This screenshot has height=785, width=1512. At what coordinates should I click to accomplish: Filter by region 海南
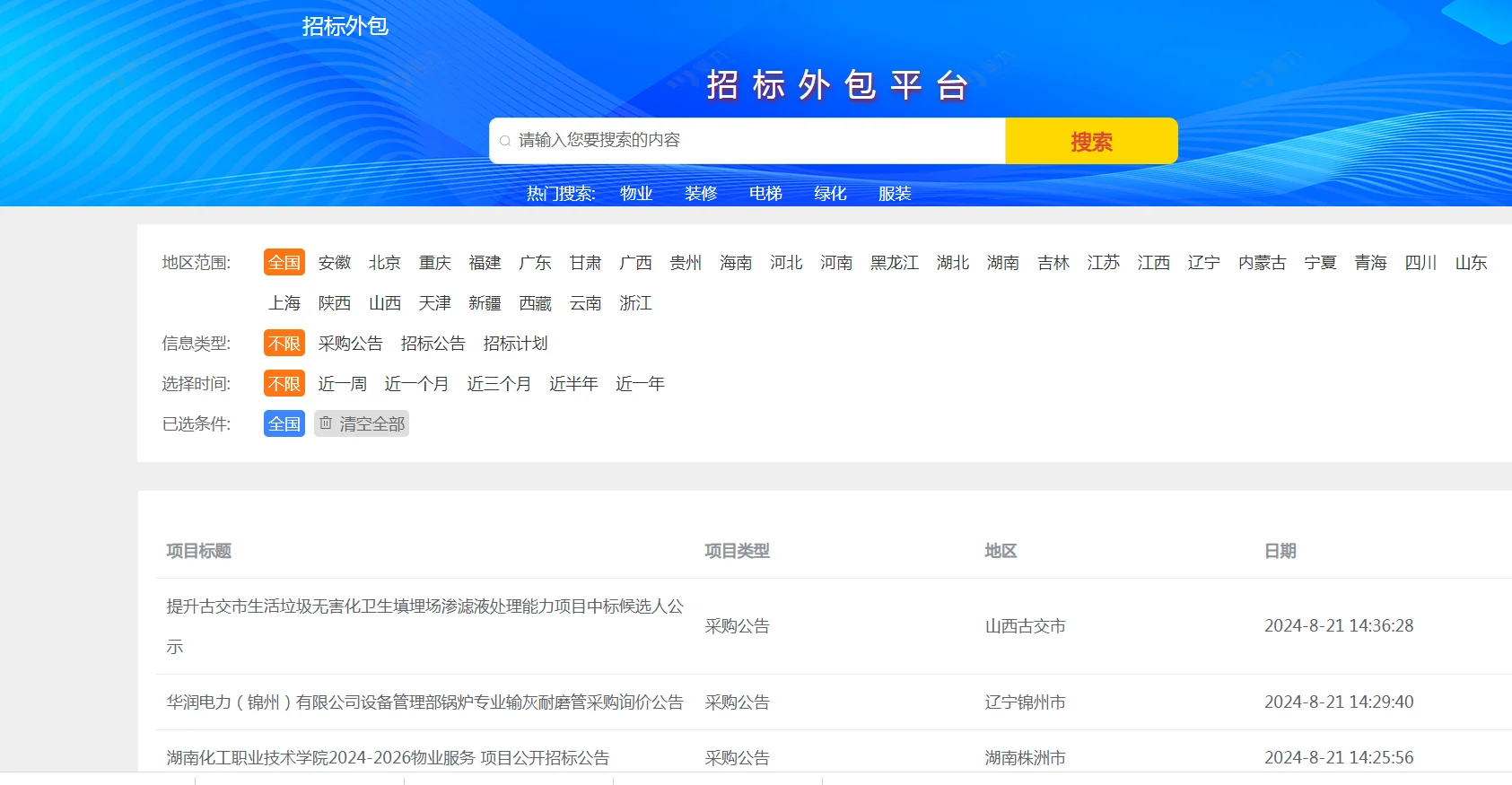point(737,262)
